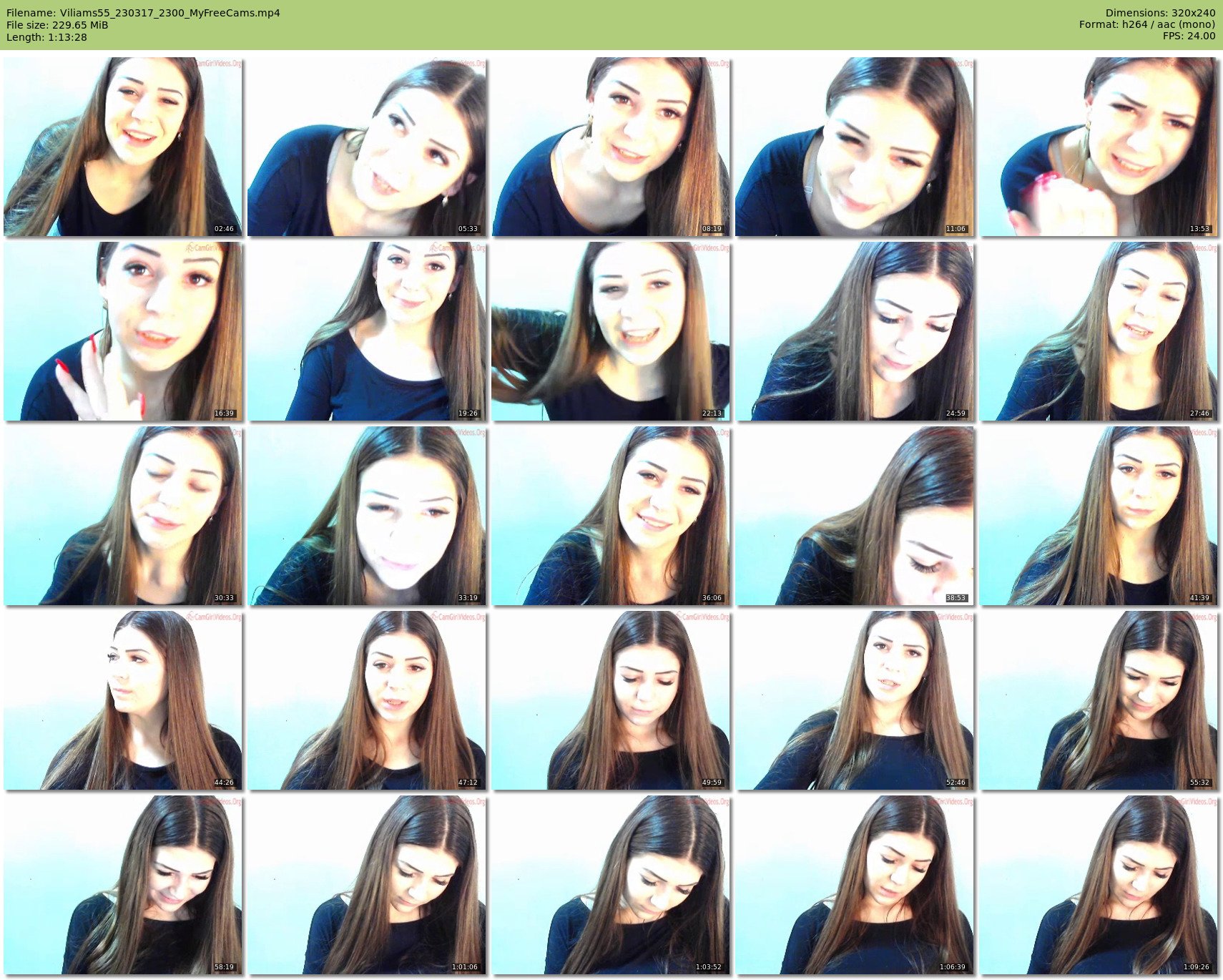This screenshot has width=1223, height=980.
Task: Open the thumbnail at 08:19
Action: pyautogui.click(x=610, y=147)
